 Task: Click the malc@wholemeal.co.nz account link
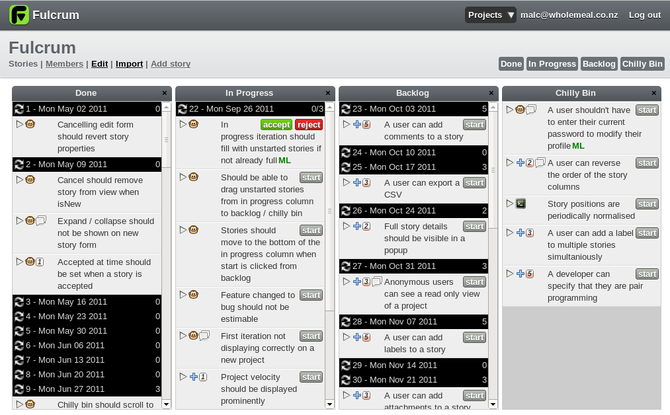[x=569, y=15]
